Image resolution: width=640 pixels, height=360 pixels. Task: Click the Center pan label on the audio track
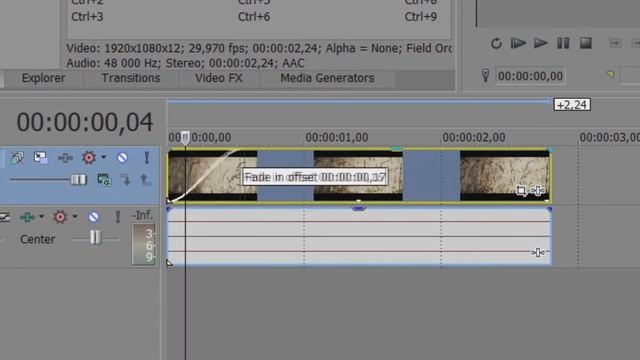(x=38, y=239)
